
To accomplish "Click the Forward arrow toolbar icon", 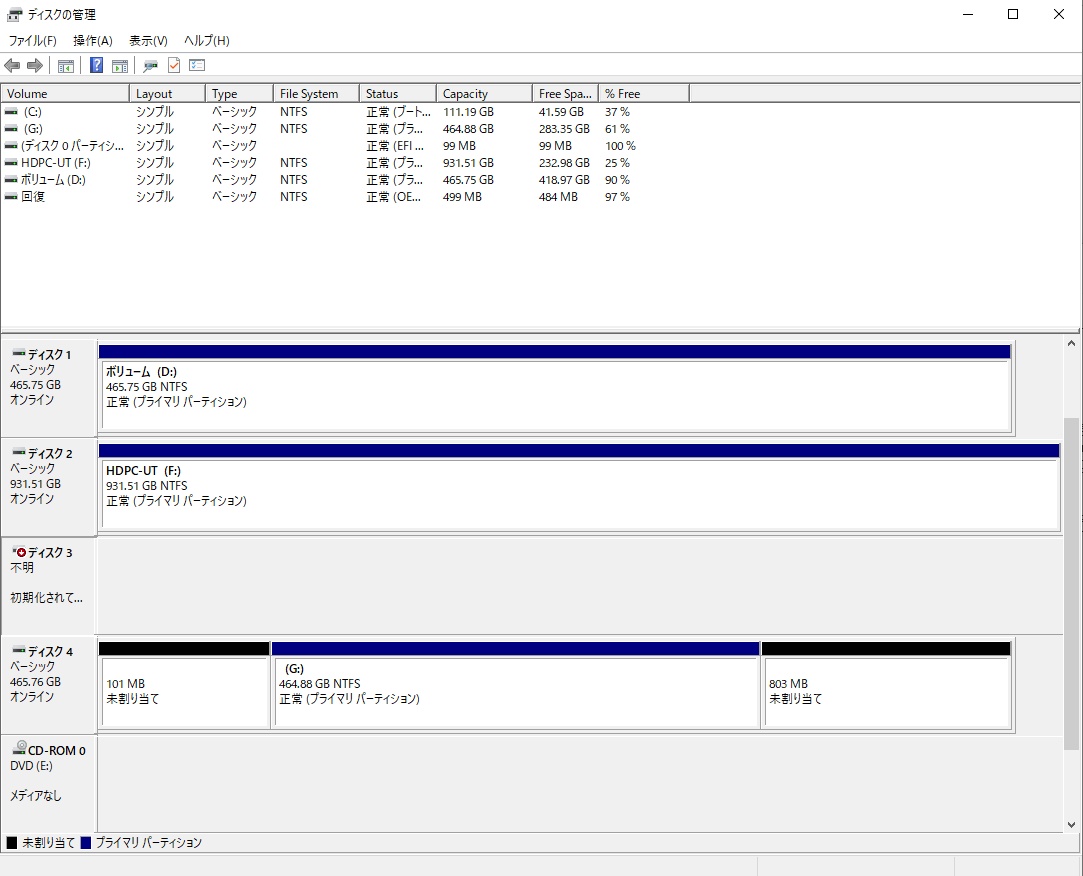I will pyautogui.click(x=35, y=66).
